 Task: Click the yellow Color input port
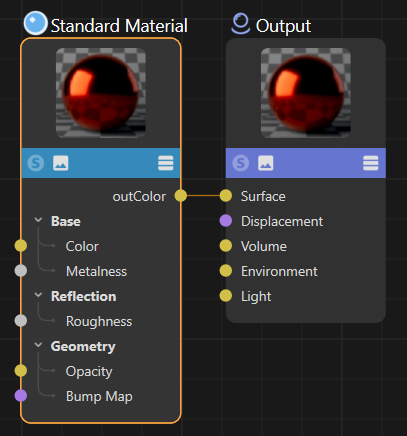pyautogui.click(x=21, y=246)
